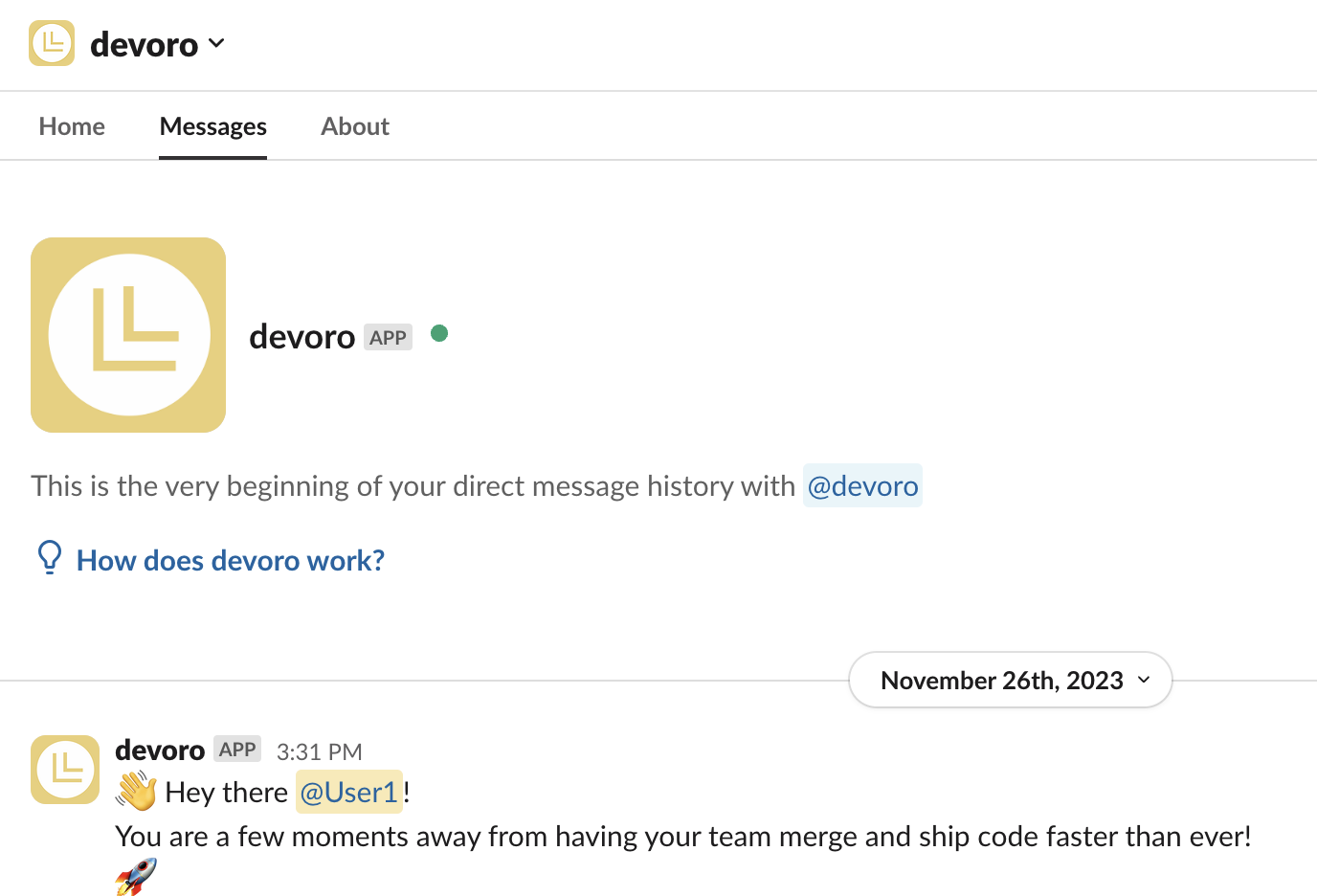Open the devoro name dropdown chevron
1317x896 pixels.
(x=216, y=43)
